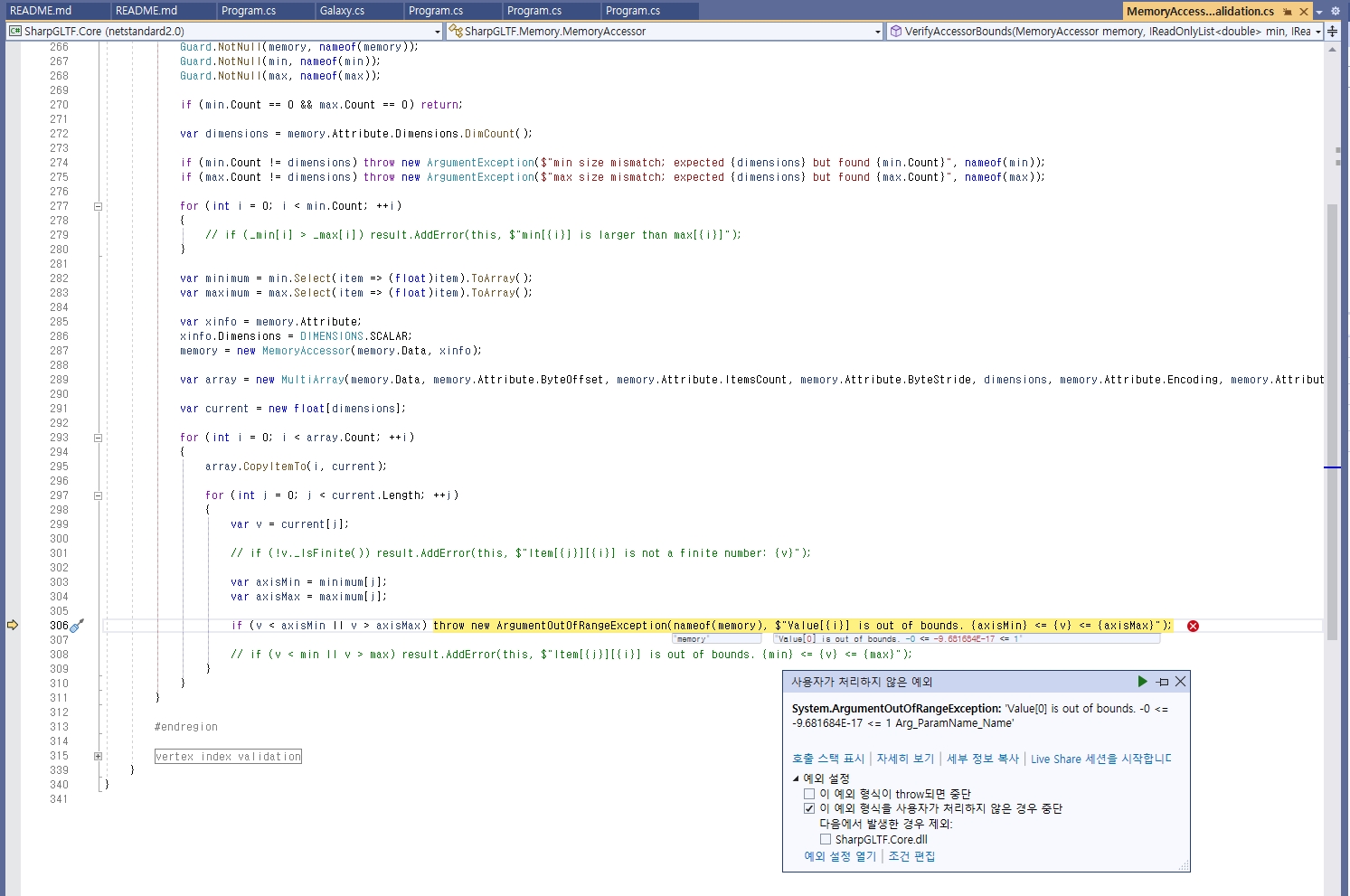Click 'var dimensions' on line 272
Viewport: 1350px width, 896px height.
tap(224, 134)
